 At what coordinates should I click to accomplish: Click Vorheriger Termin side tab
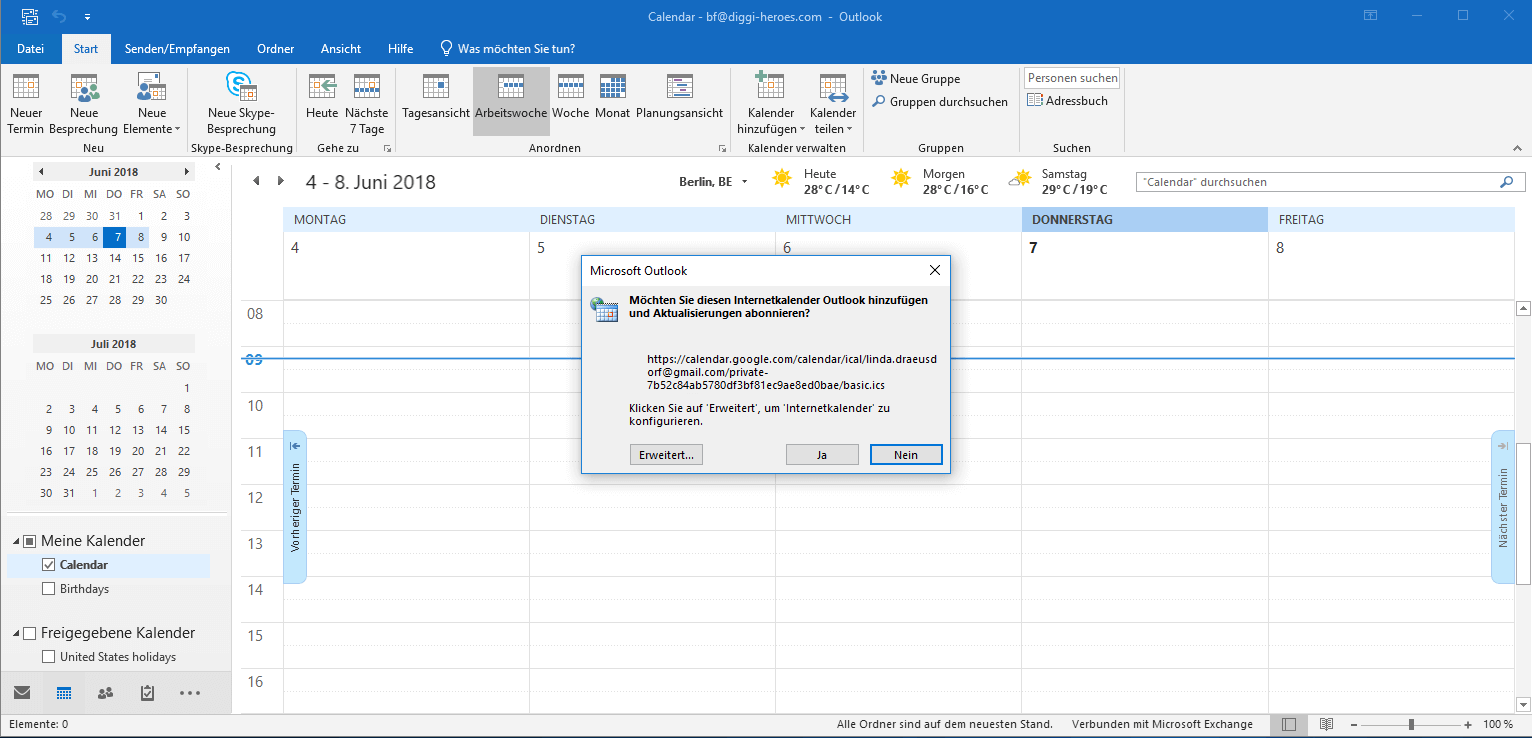pos(295,507)
